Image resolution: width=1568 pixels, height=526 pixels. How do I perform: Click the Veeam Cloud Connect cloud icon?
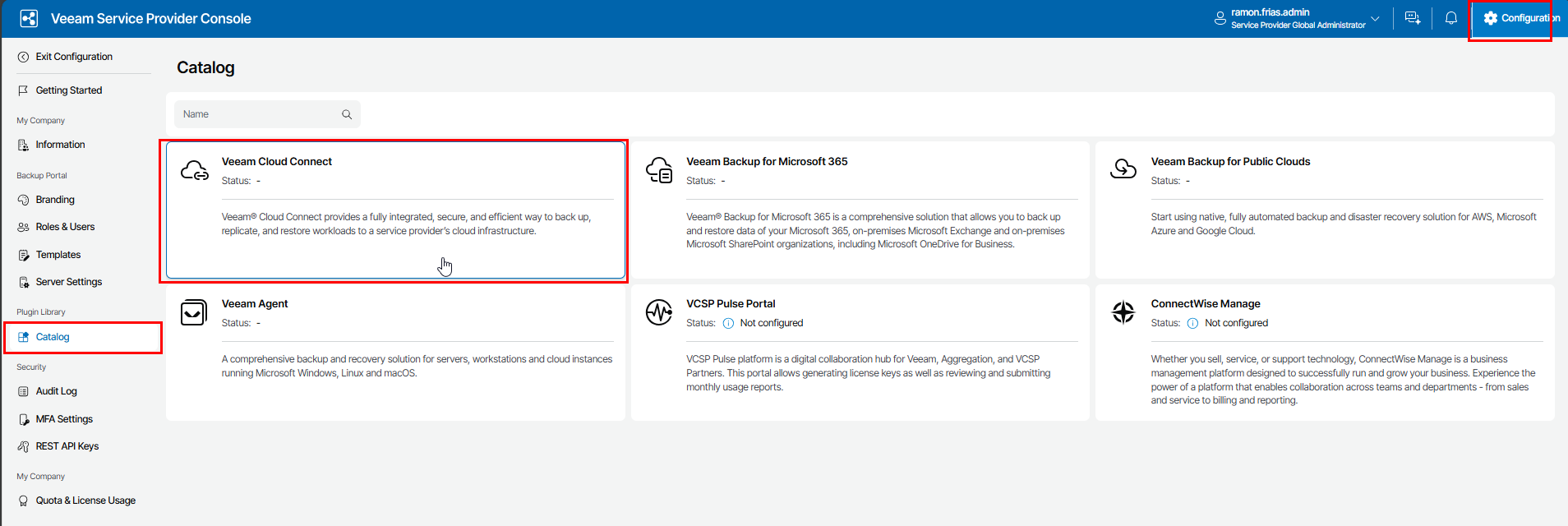tap(195, 170)
